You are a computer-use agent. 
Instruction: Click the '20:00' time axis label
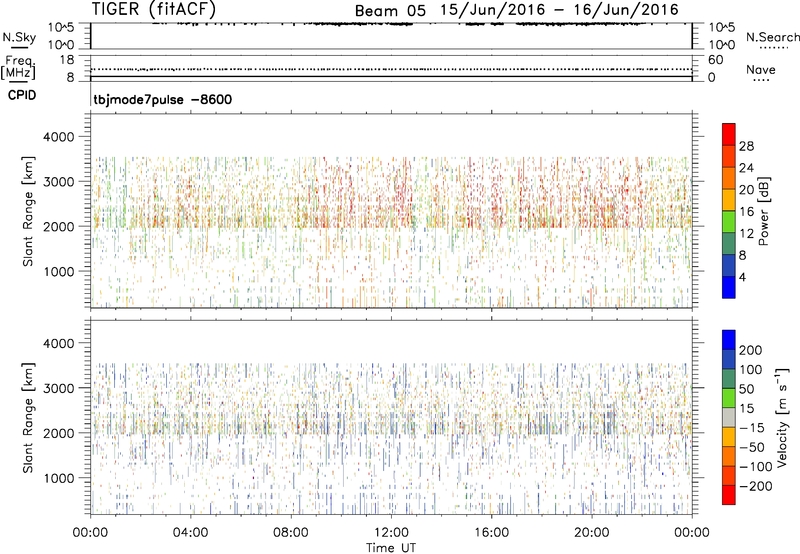(x=592, y=533)
